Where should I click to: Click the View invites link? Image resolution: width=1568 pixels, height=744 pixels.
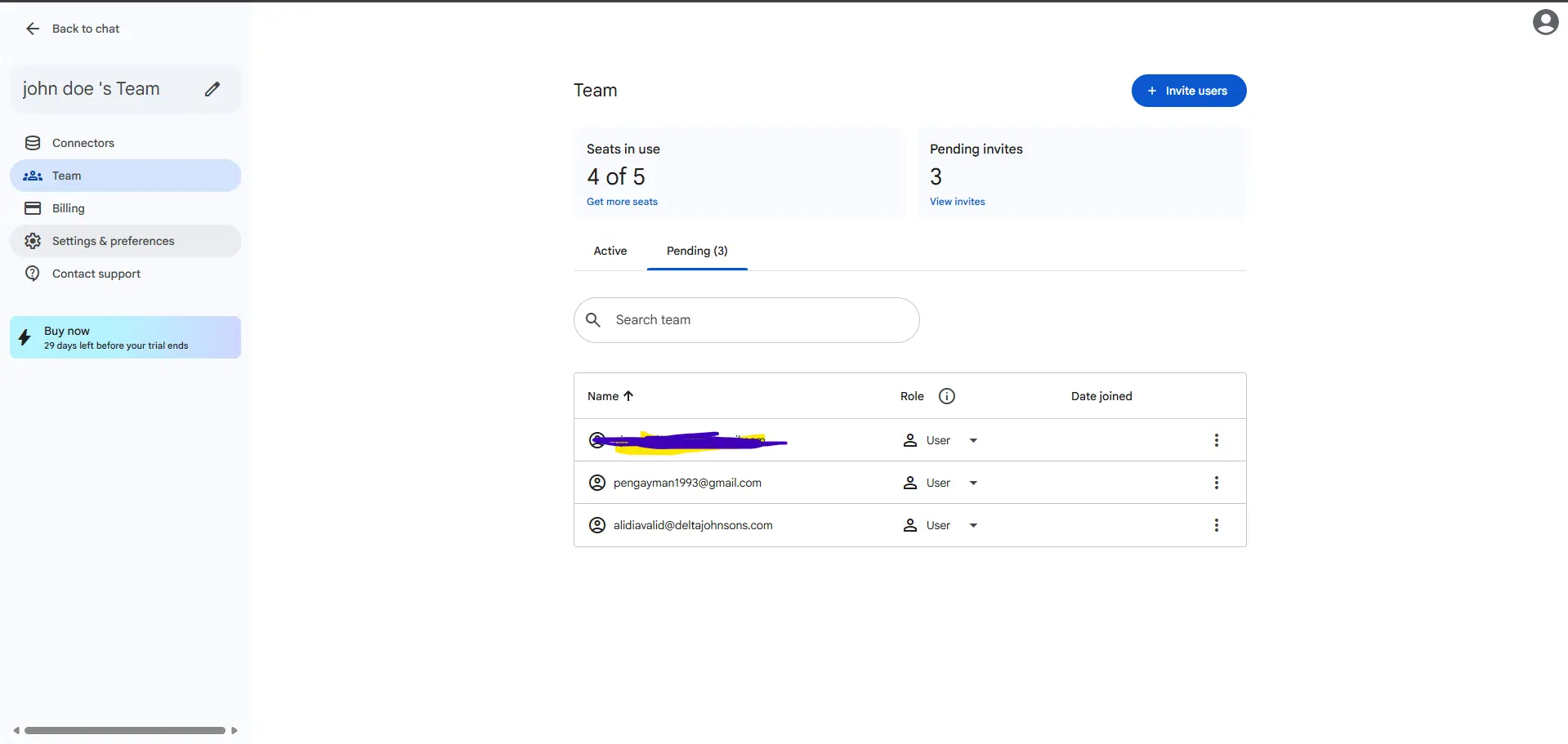tap(957, 202)
